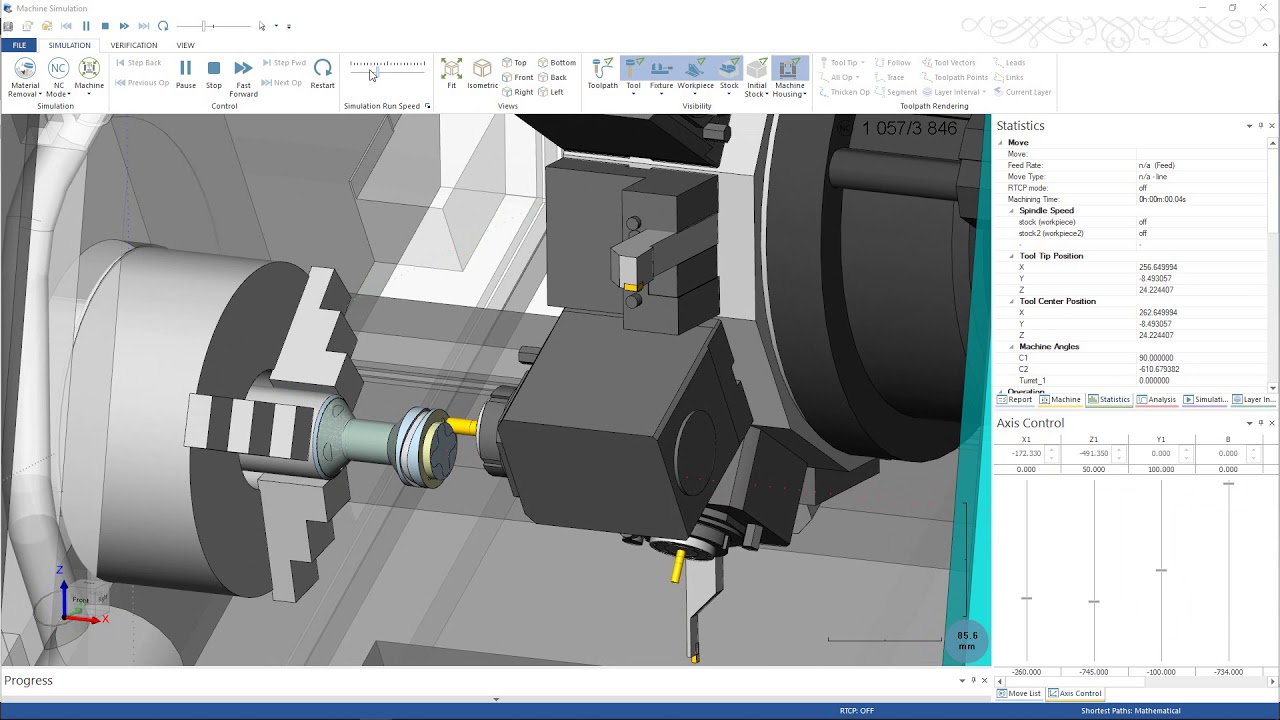1280x720 pixels.
Task: Click the quick-access stop icon in title bar toolbar
Action: click(105, 26)
